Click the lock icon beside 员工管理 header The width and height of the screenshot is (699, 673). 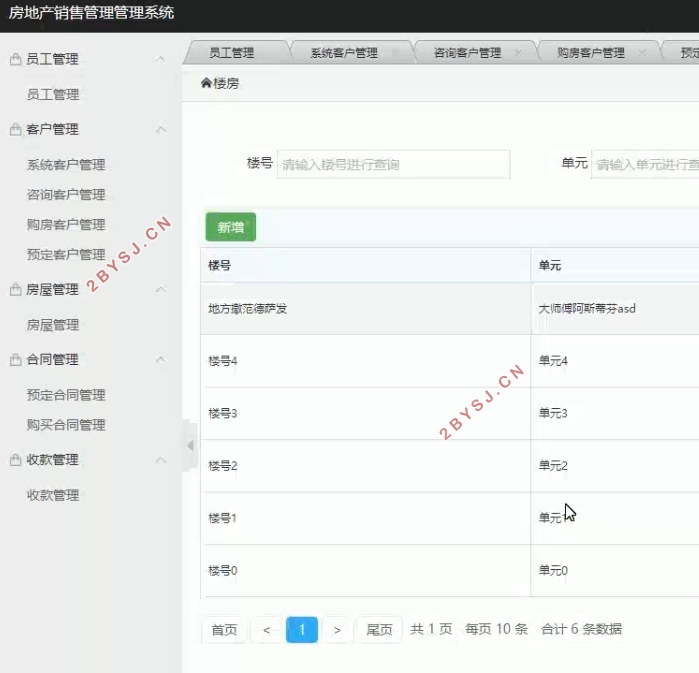click(x=16, y=59)
